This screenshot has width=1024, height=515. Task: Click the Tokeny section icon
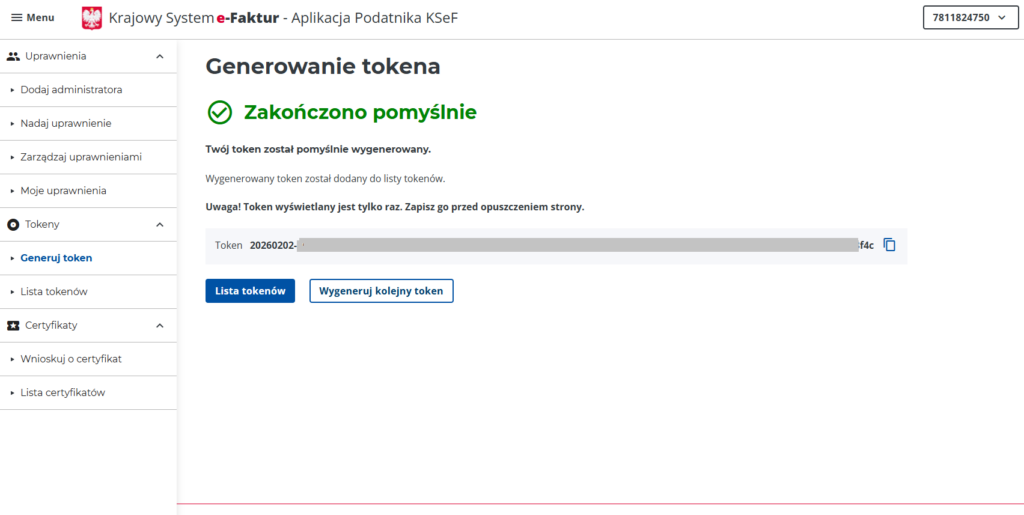coord(13,224)
